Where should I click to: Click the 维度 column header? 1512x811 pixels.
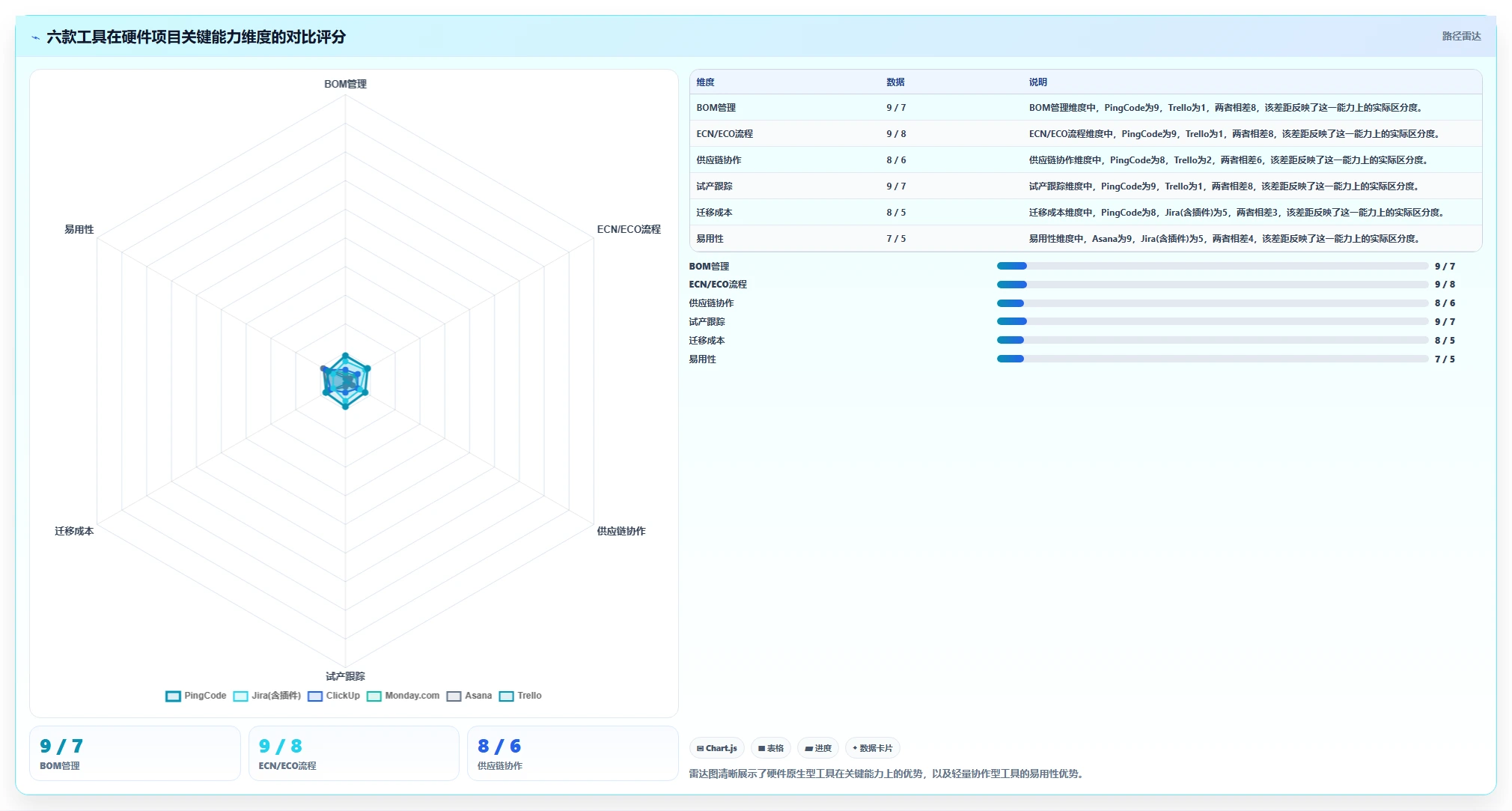[x=706, y=82]
